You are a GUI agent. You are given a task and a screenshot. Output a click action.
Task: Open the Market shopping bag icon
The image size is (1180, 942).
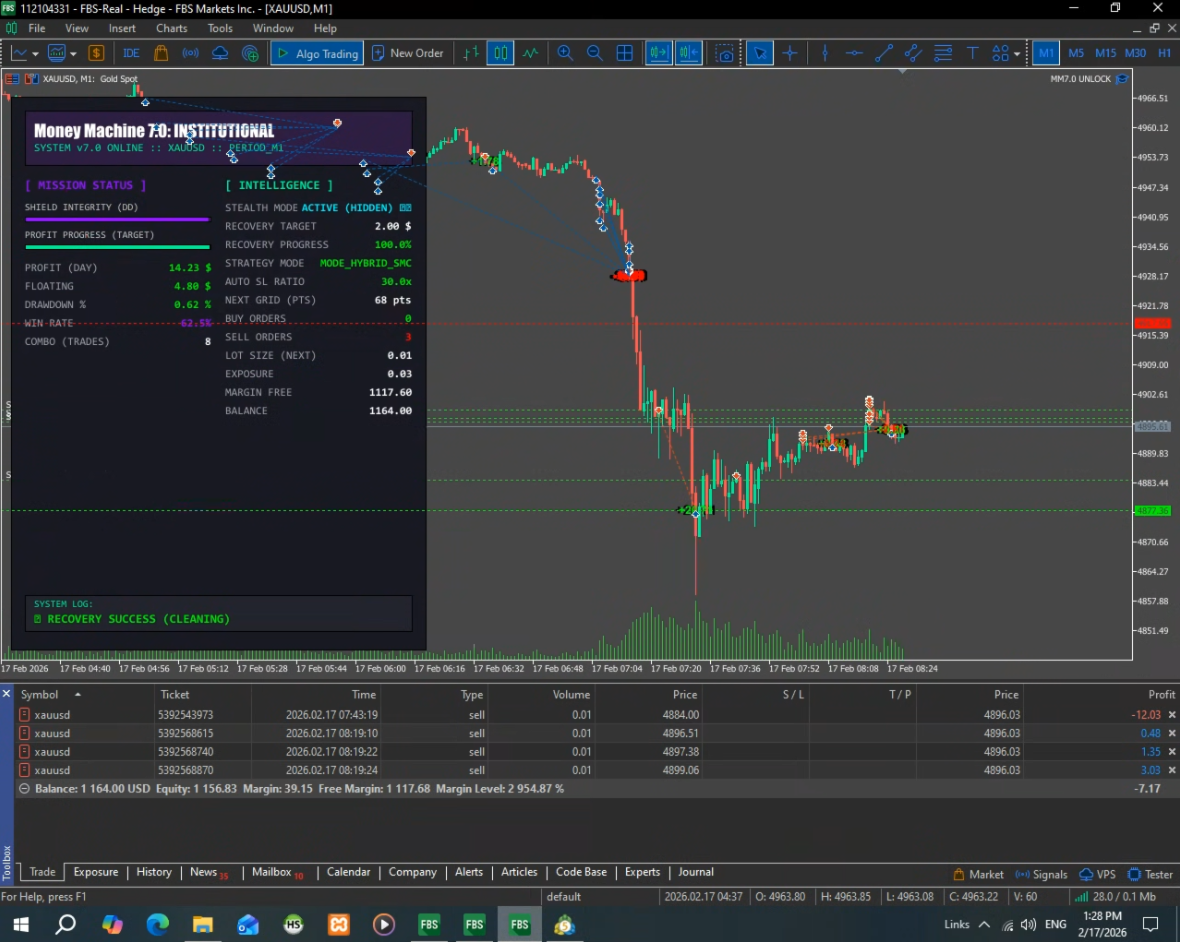pos(160,53)
